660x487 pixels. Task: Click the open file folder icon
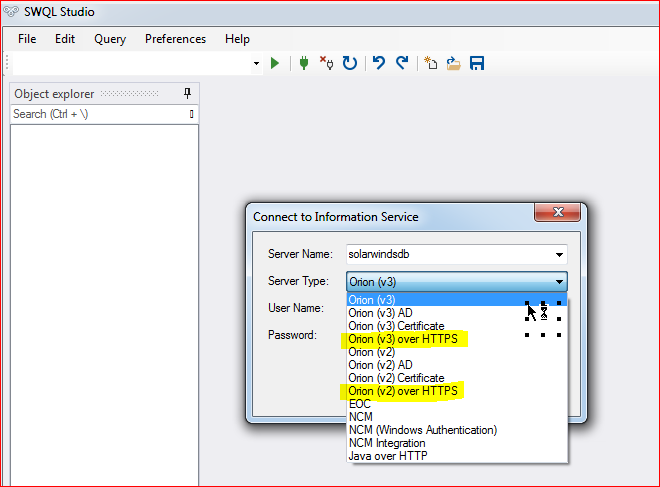453,64
